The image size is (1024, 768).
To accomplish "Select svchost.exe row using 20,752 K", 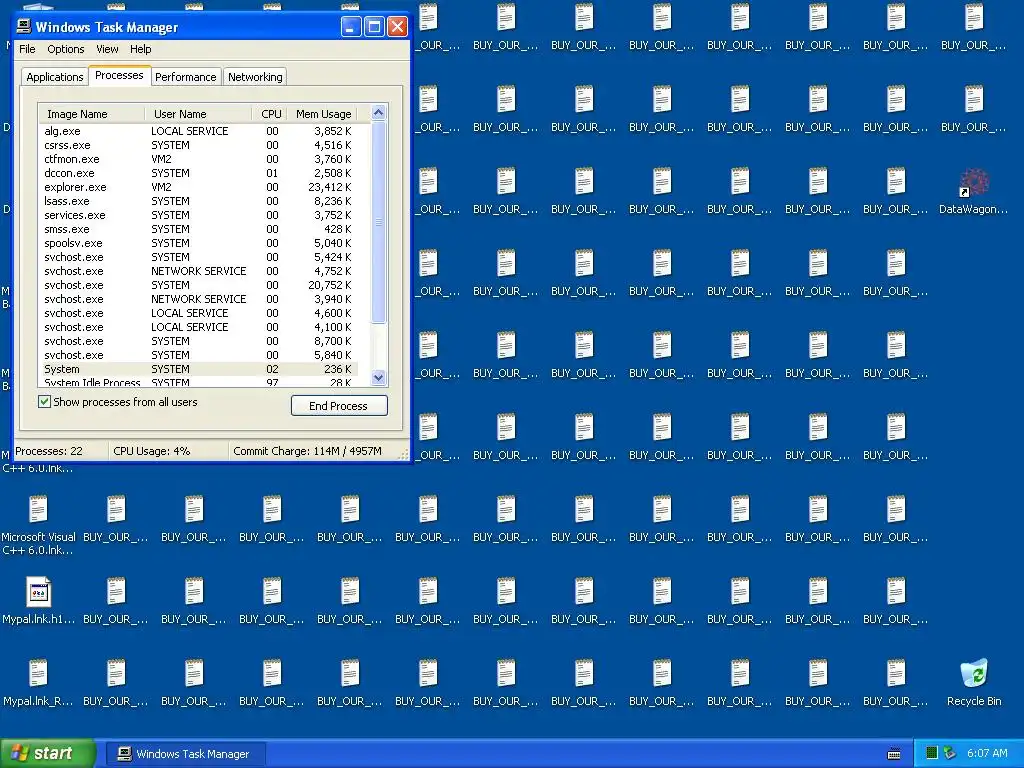I will click(199, 285).
